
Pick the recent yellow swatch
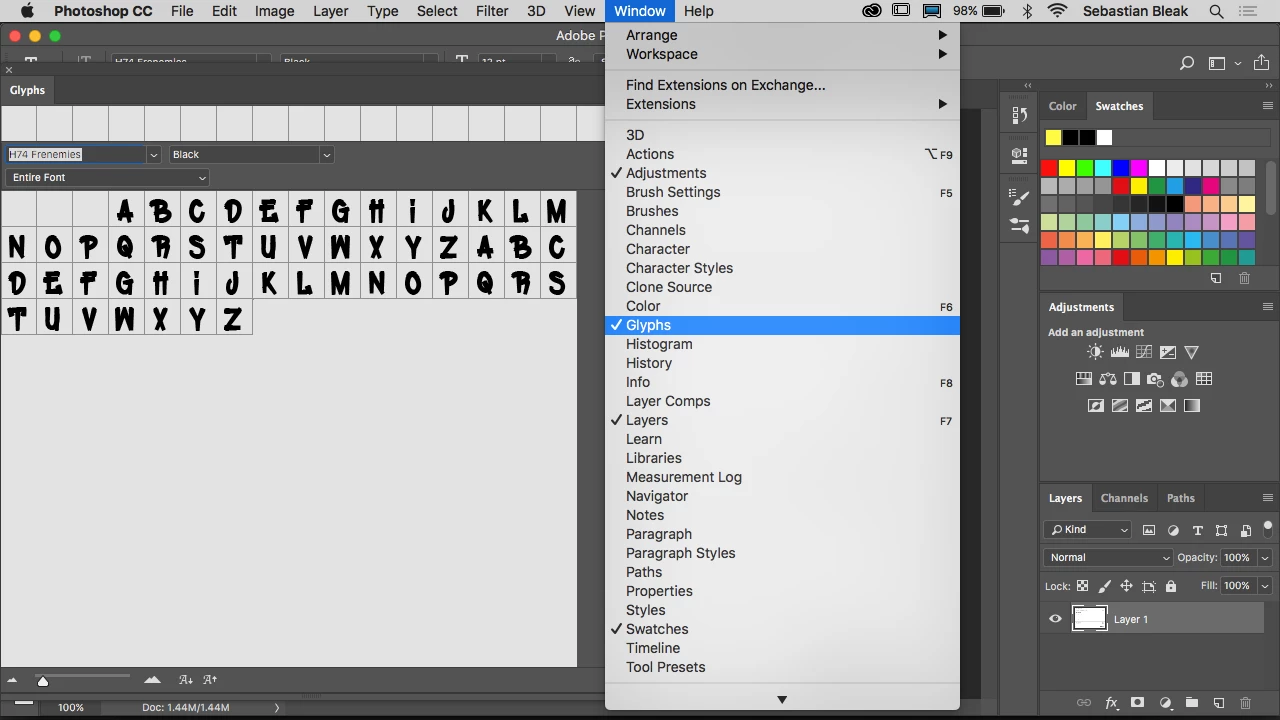[x=1053, y=138]
